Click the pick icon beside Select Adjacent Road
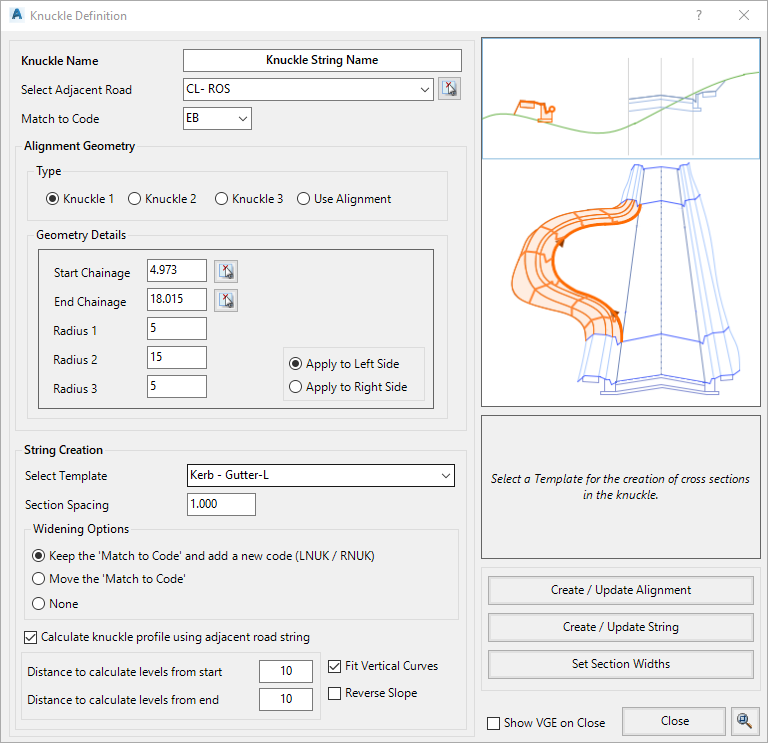Image resolution: width=768 pixels, height=743 pixels. click(x=449, y=89)
